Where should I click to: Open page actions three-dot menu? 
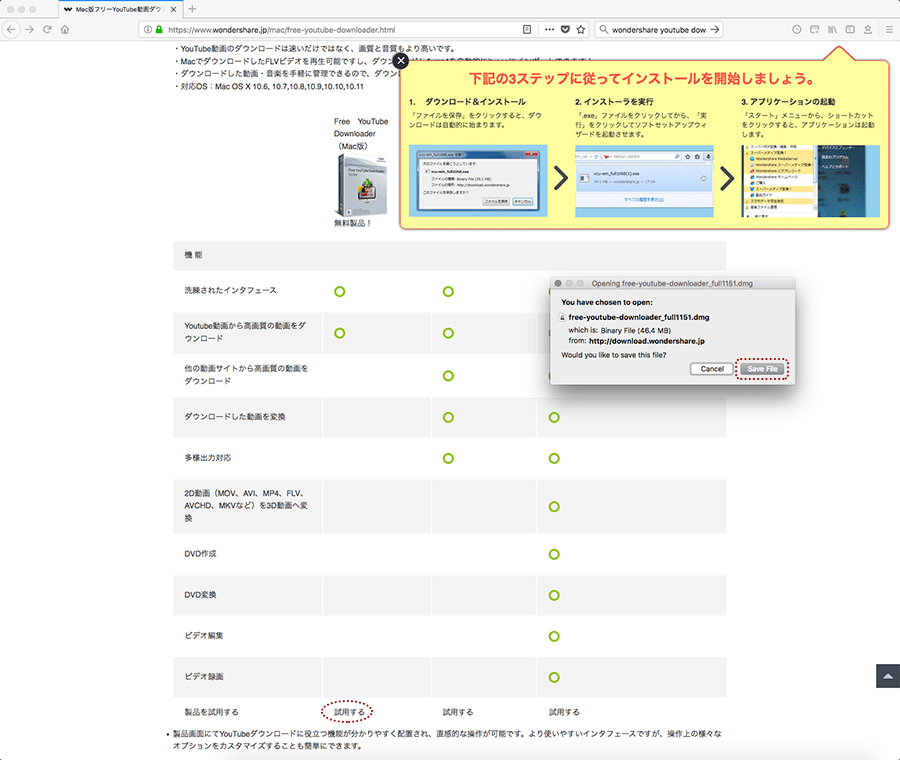[x=549, y=29]
